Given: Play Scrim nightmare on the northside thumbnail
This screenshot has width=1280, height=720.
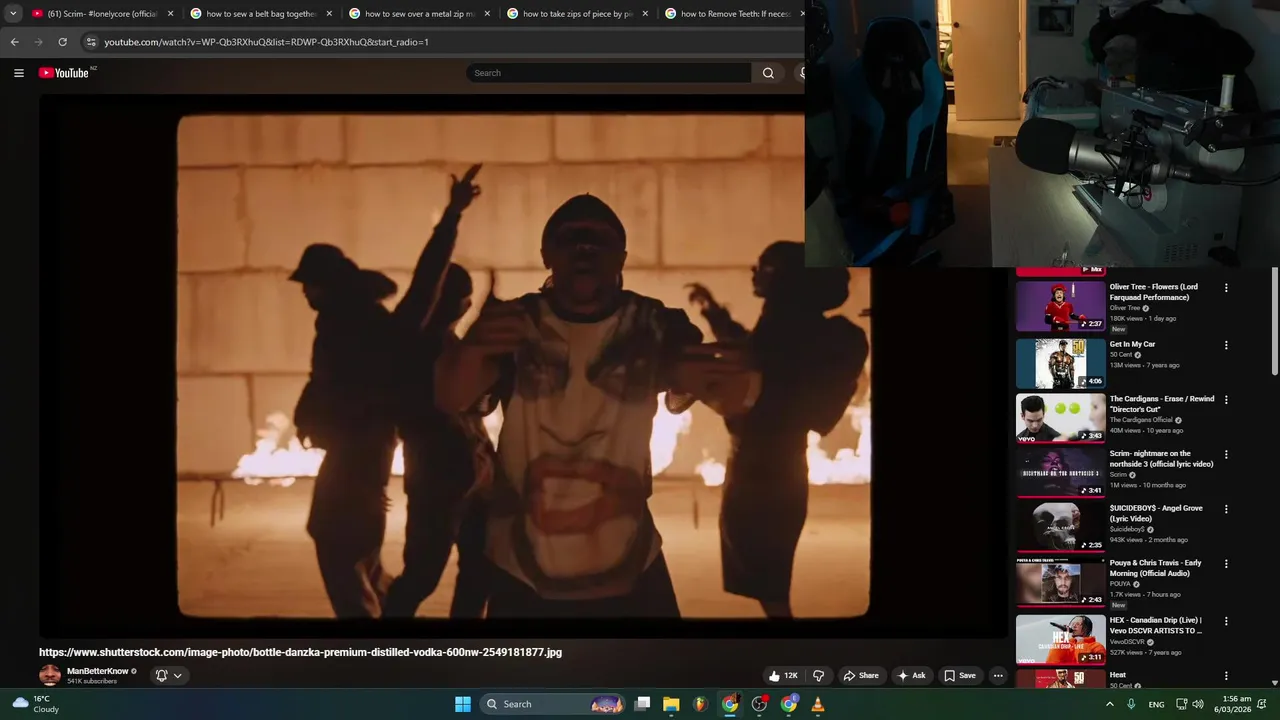Looking at the screenshot, I should (1061, 473).
